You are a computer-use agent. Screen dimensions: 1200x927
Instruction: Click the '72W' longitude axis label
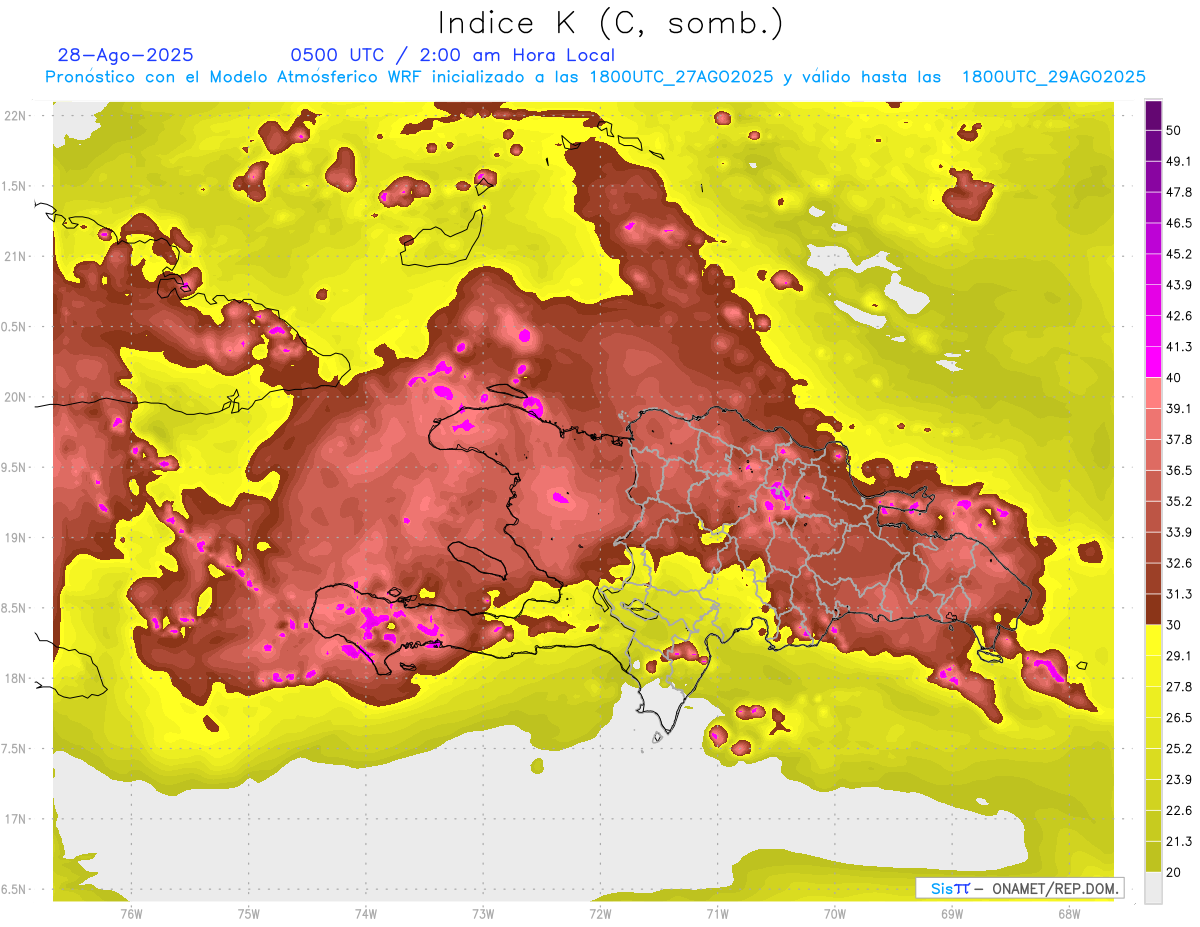[x=600, y=913]
